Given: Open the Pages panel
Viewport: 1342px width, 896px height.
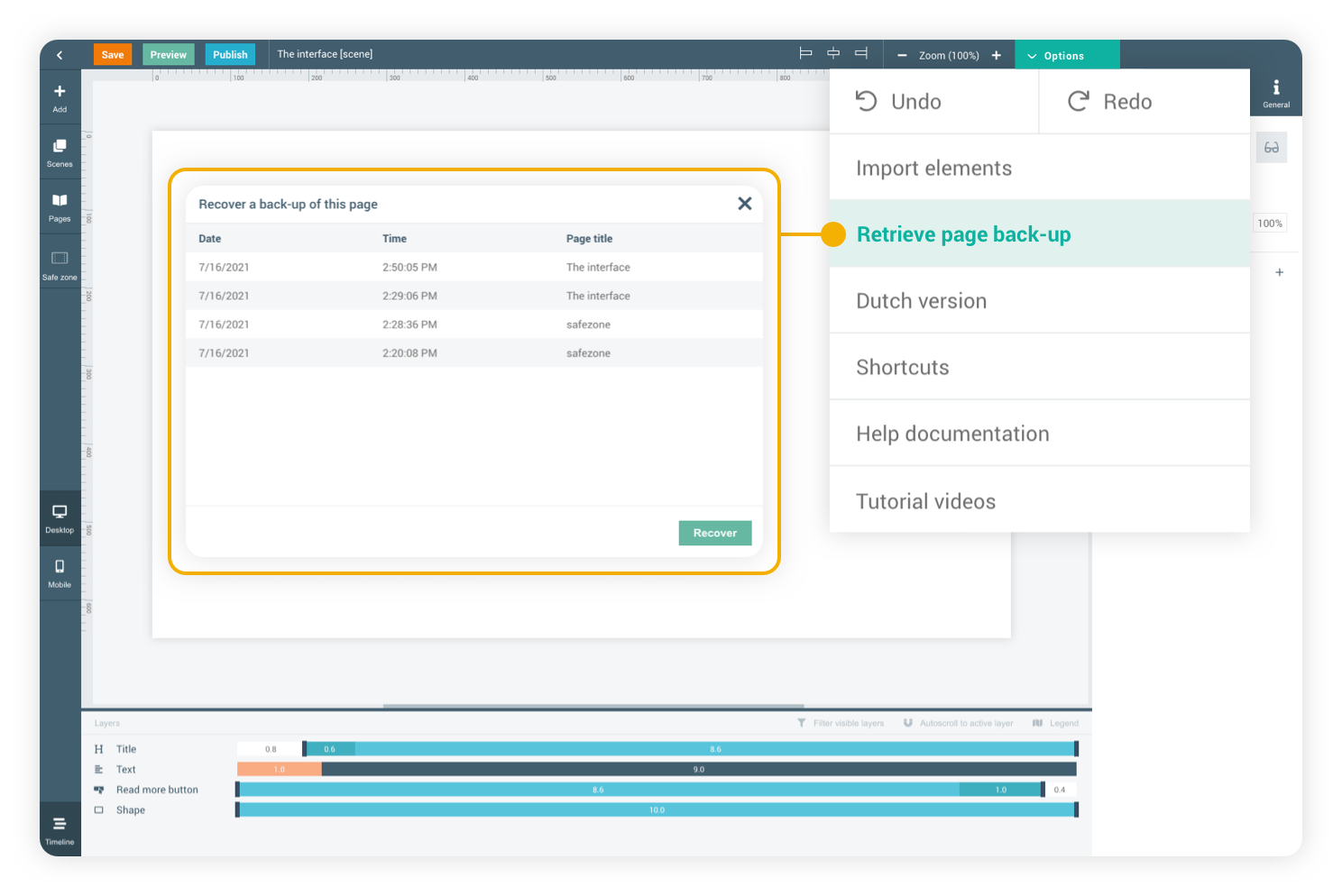Looking at the screenshot, I should (60, 206).
